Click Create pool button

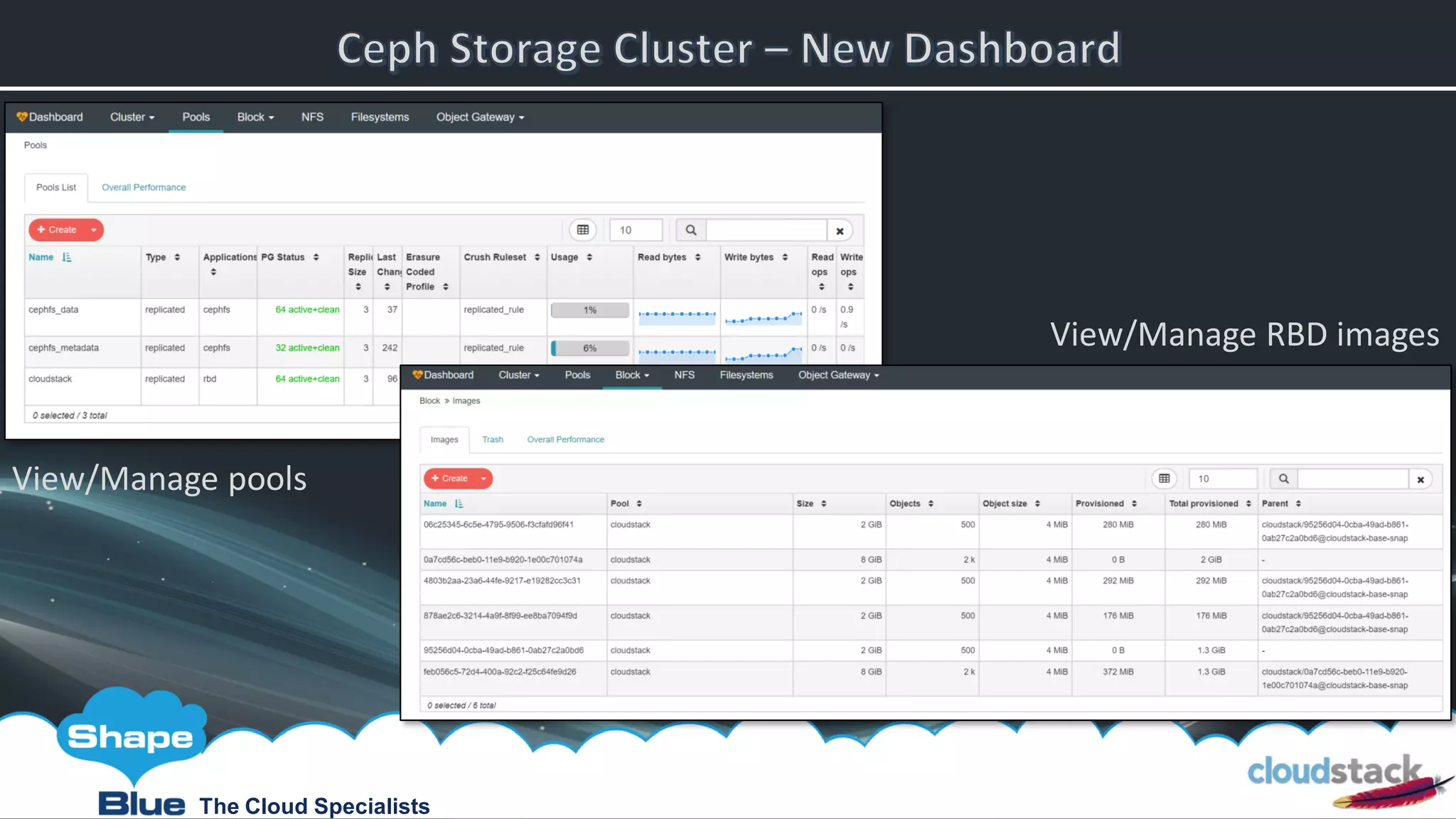coord(57,230)
